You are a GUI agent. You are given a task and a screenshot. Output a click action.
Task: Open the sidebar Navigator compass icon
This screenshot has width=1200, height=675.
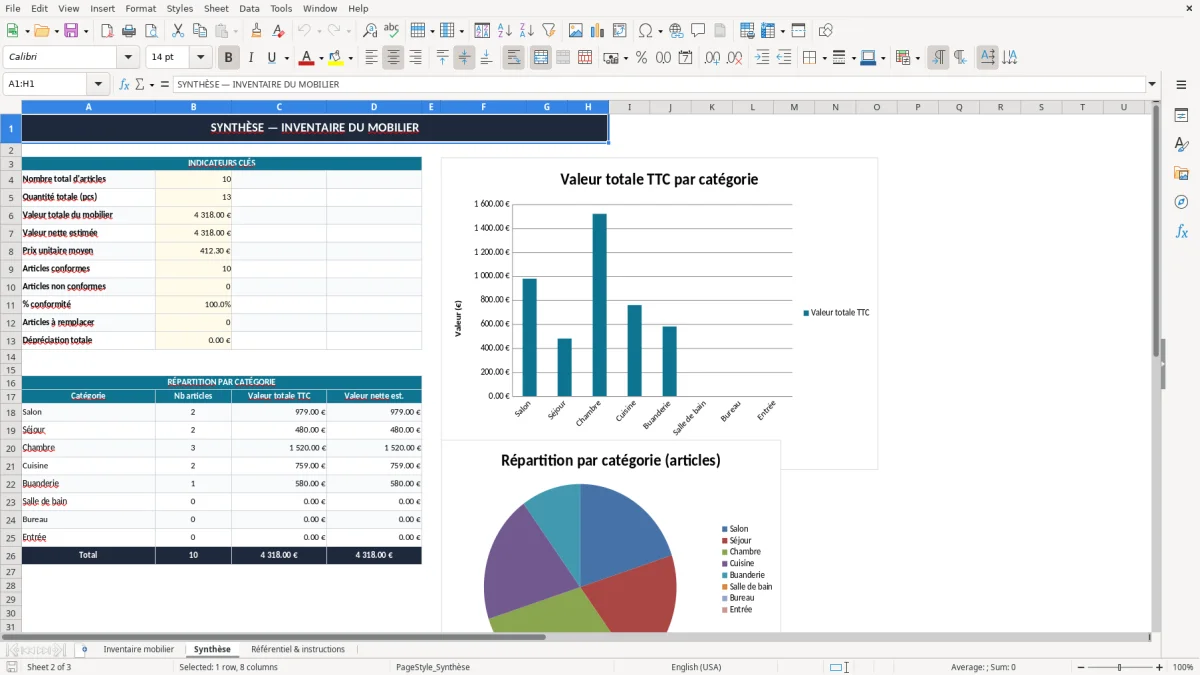tap(1181, 202)
